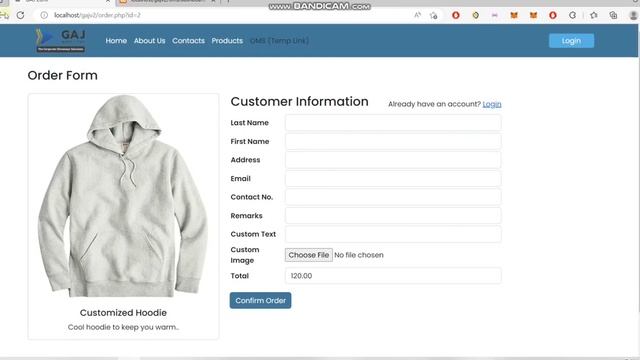Open the MetaMask fox icon next to the pink extension
640x360 pixels.
click(514, 15)
